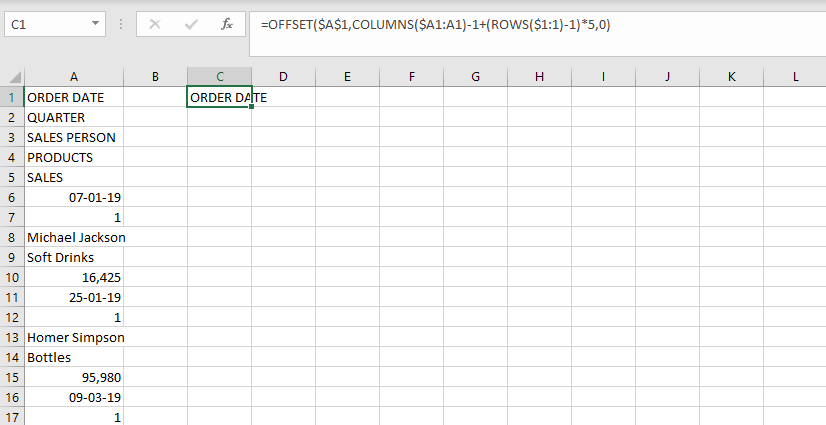Click inside the formula bar text
Image resolution: width=826 pixels, height=425 pixels.
[x=435, y=24]
